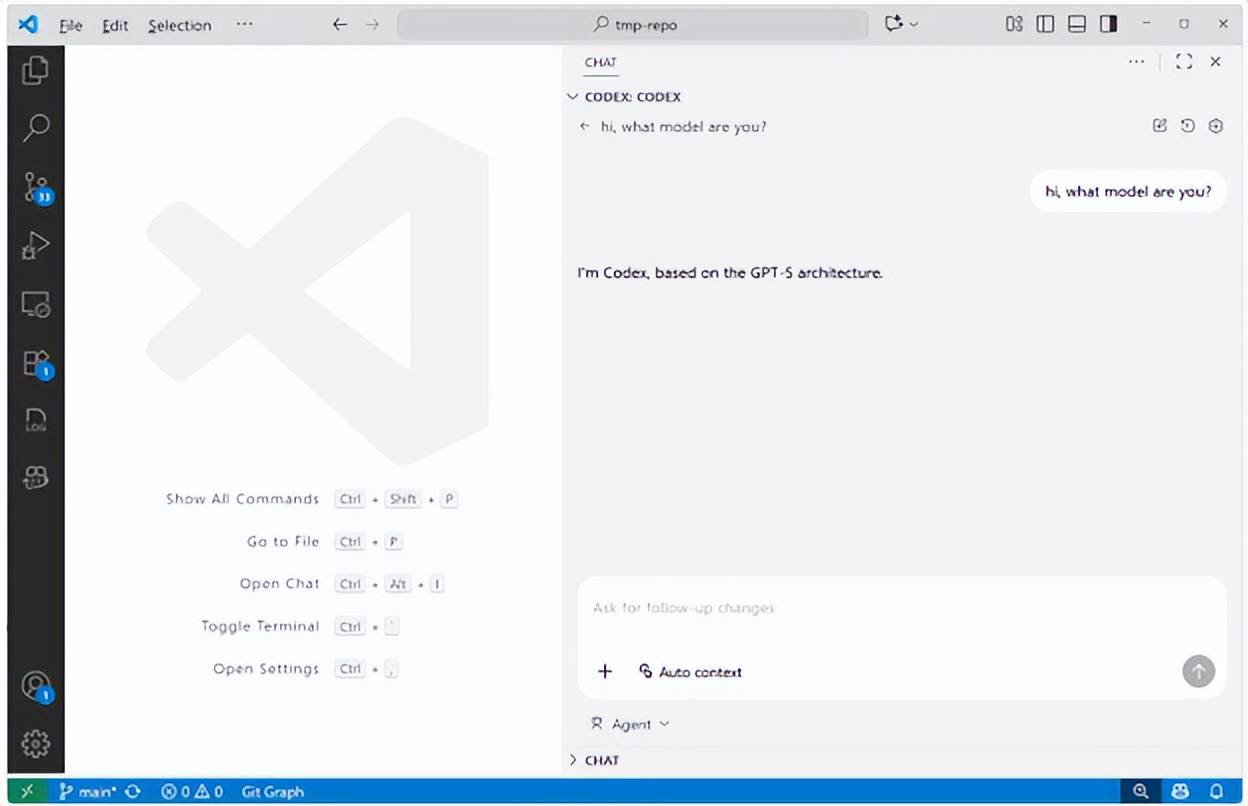1248x806 pixels.
Task: Click the reply 'I'm Codex, based on the GPT-5 architecture'
Action: (730, 272)
